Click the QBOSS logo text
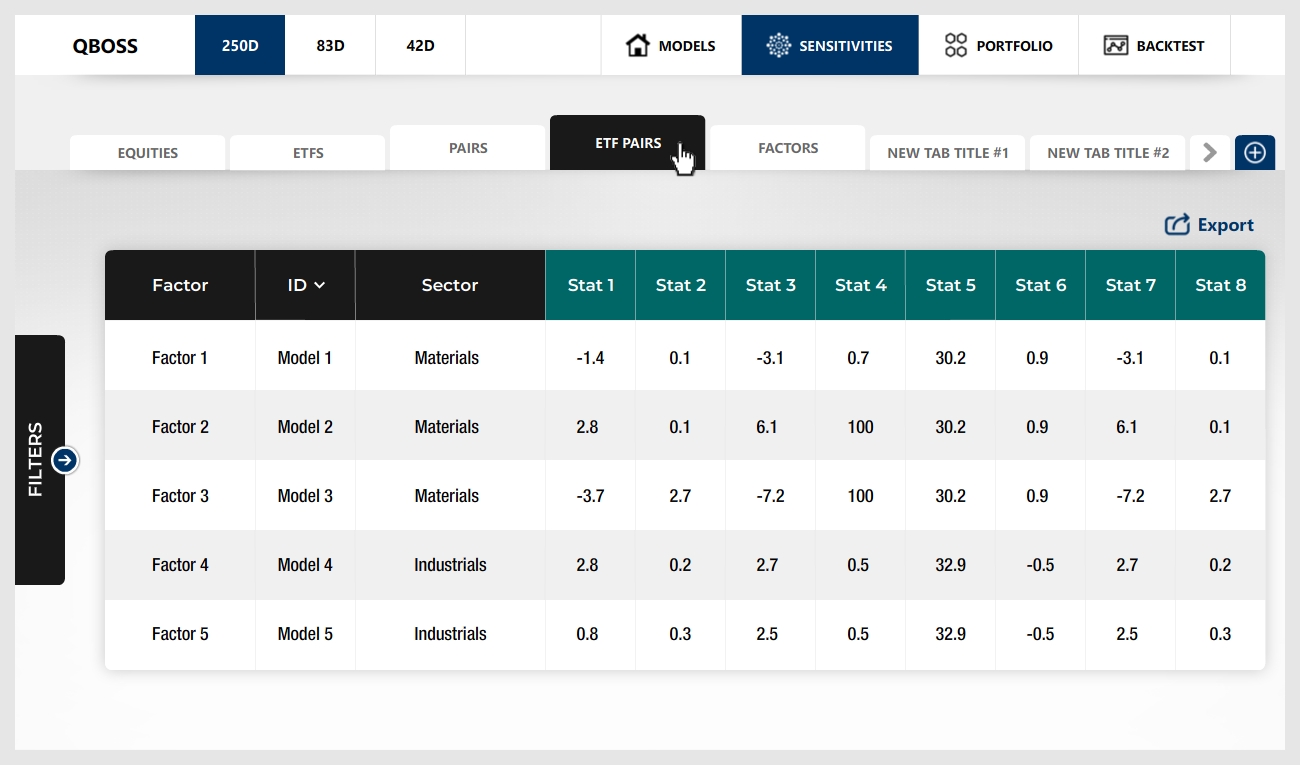Screen dimensions: 1300x765 pyautogui.click(x=105, y=45)
